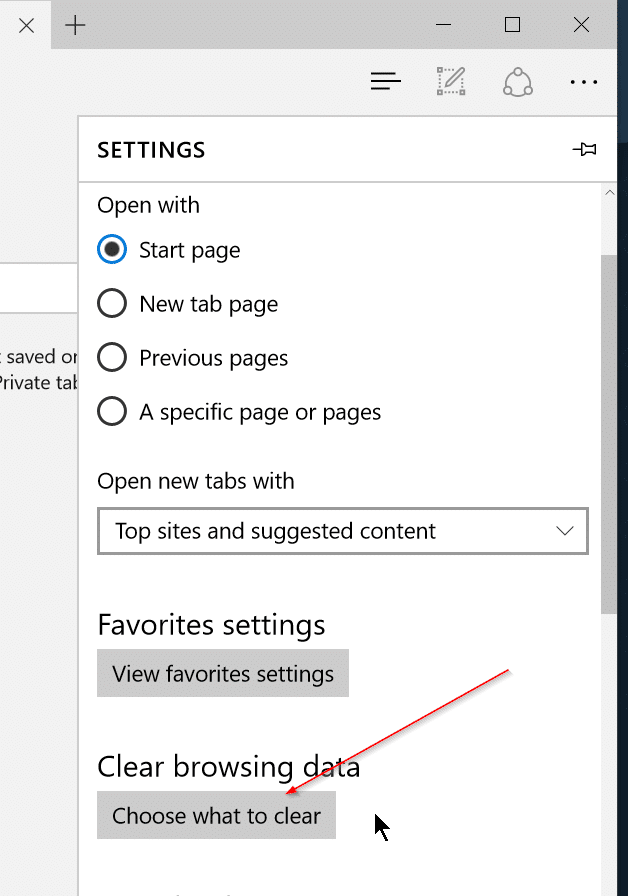628x896 pixels.
Task: Open the More actions ellipsis menu
Action: [x=583, y=82]
